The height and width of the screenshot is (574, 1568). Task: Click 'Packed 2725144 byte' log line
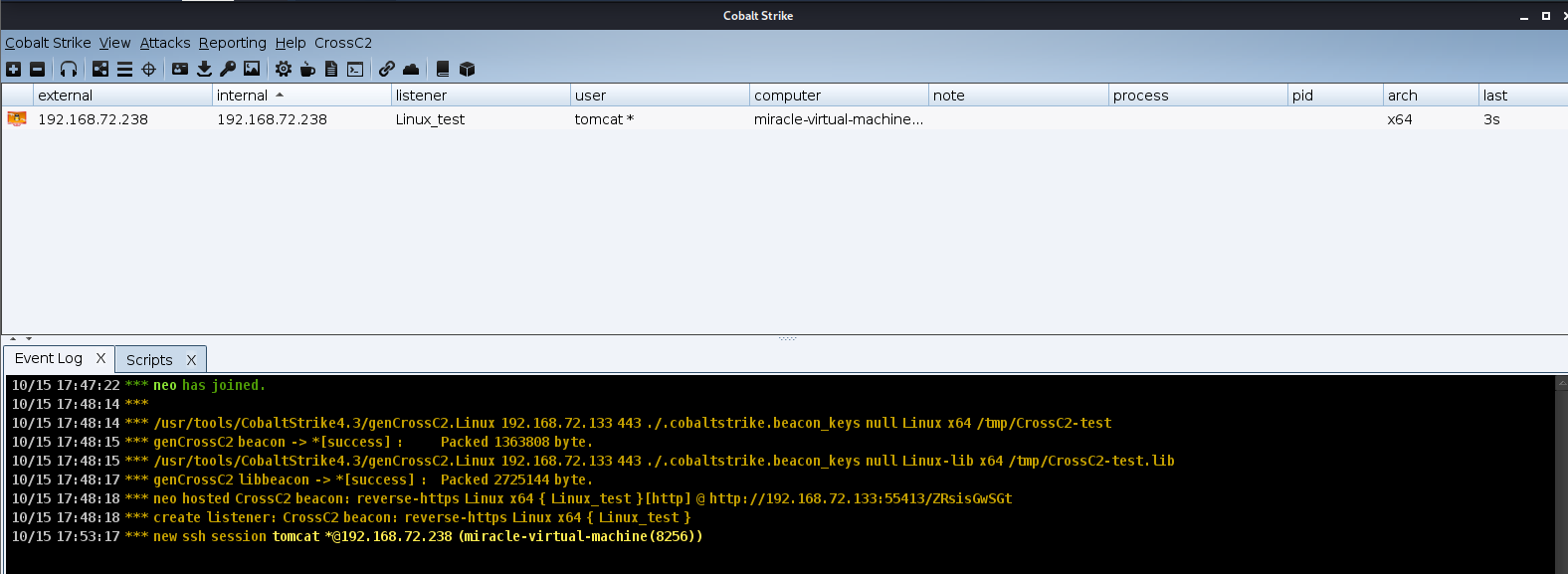(301, 479)
